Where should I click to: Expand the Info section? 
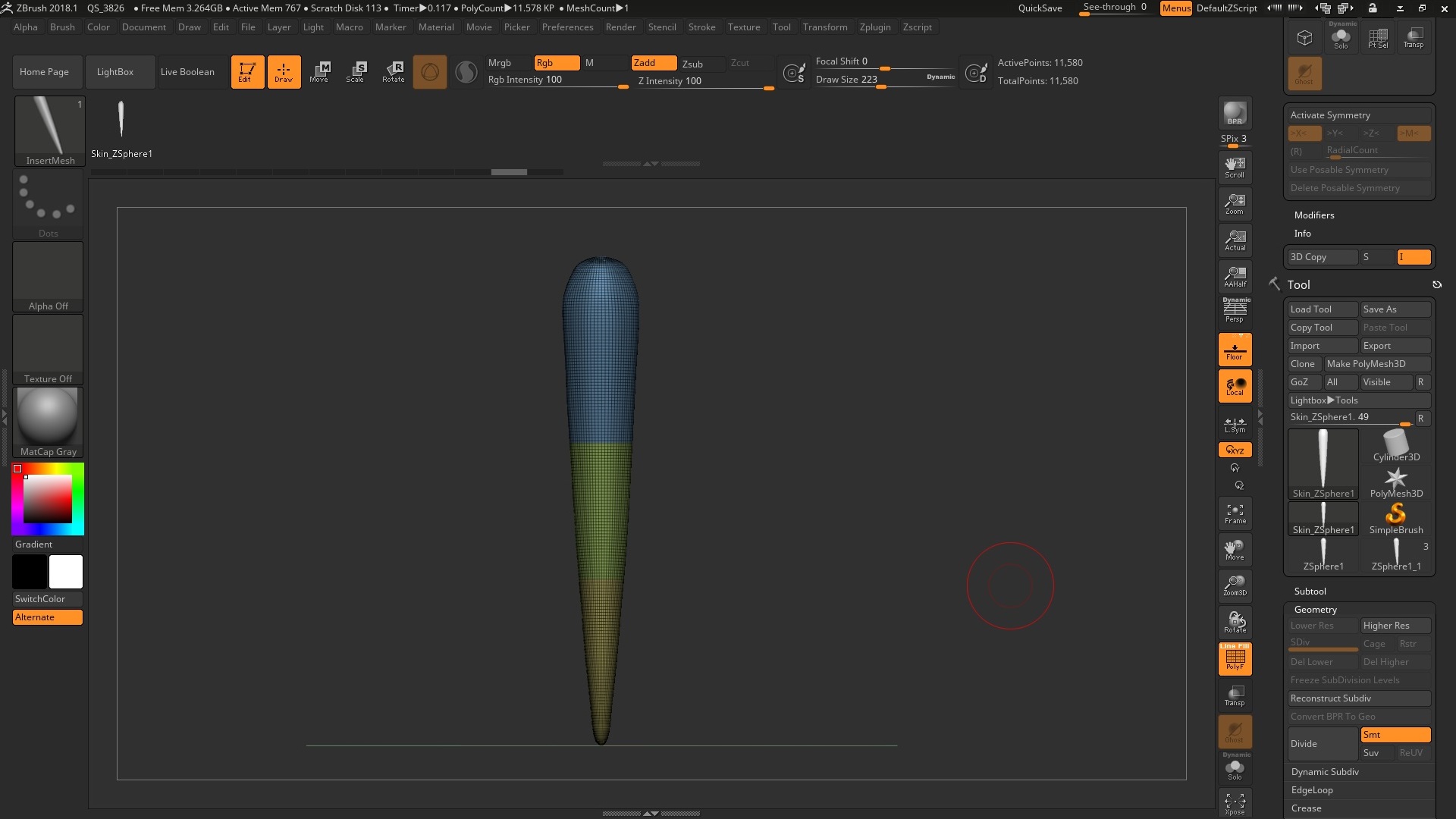click(1302, 234)
